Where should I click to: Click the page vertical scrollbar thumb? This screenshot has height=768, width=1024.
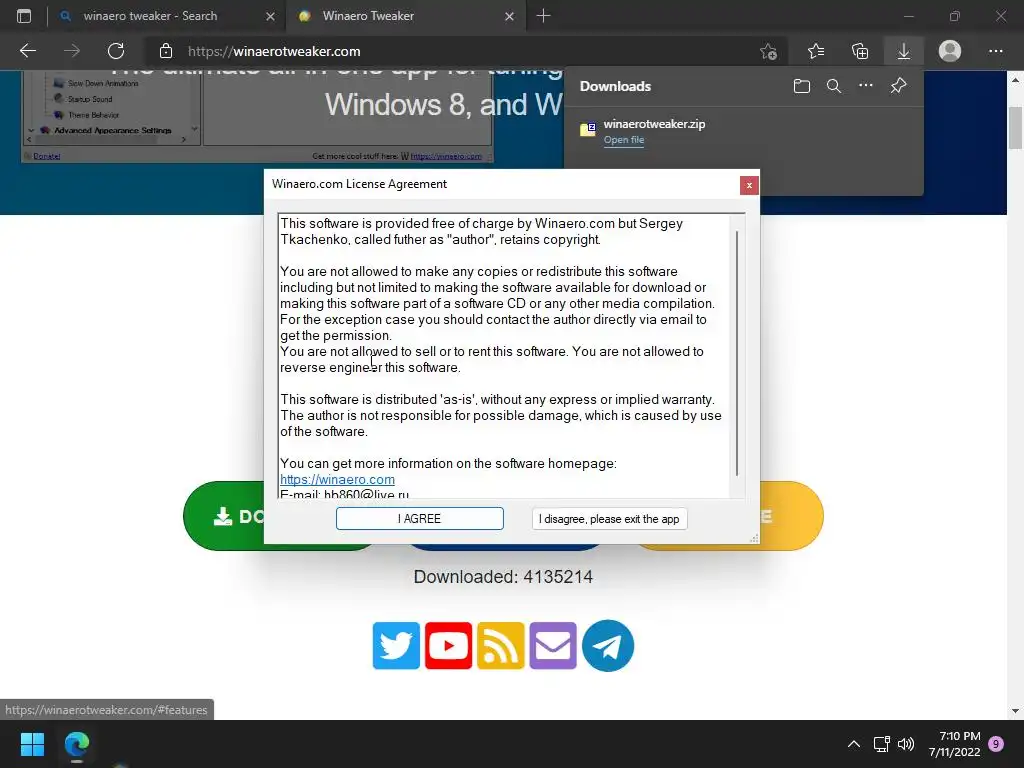point(1015,127)
